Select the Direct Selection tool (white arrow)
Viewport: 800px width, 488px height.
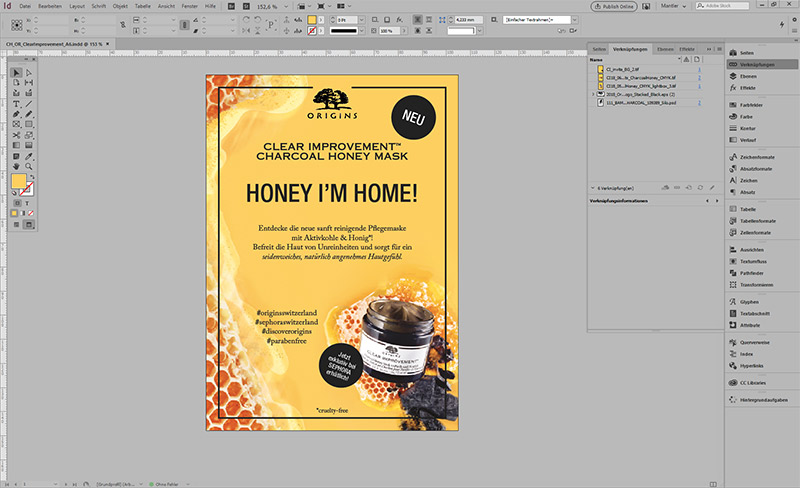29,72
